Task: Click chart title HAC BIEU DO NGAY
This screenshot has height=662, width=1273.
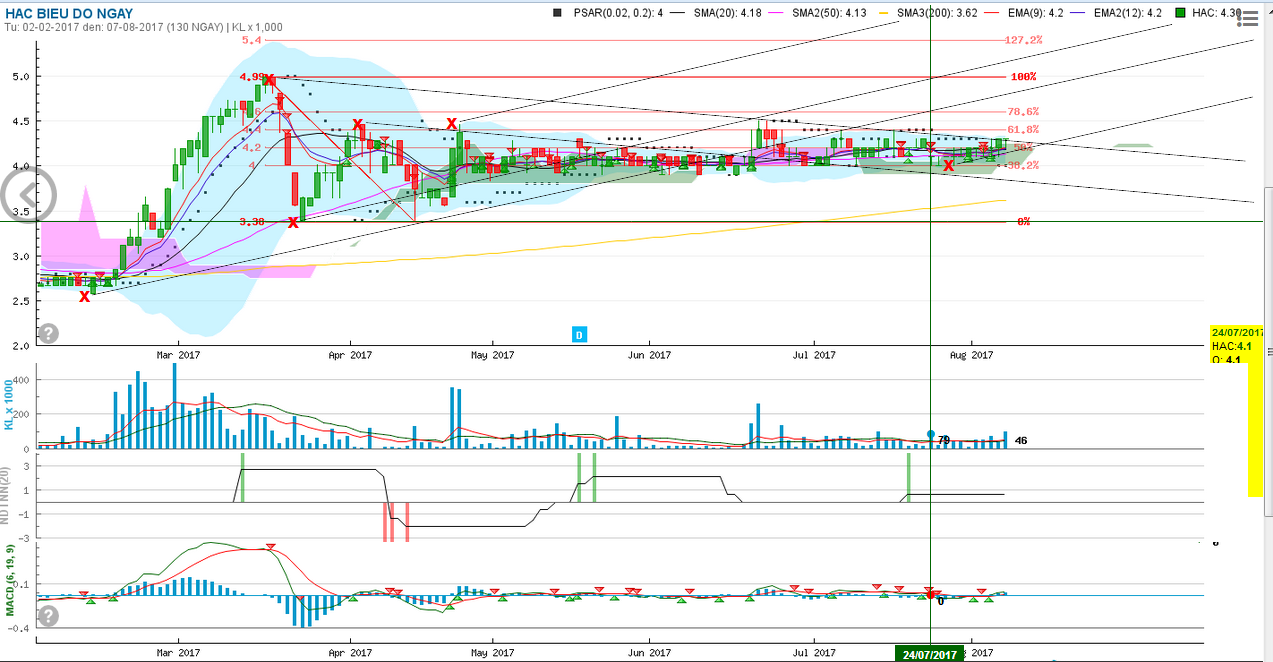Action: tap(69, 12)
